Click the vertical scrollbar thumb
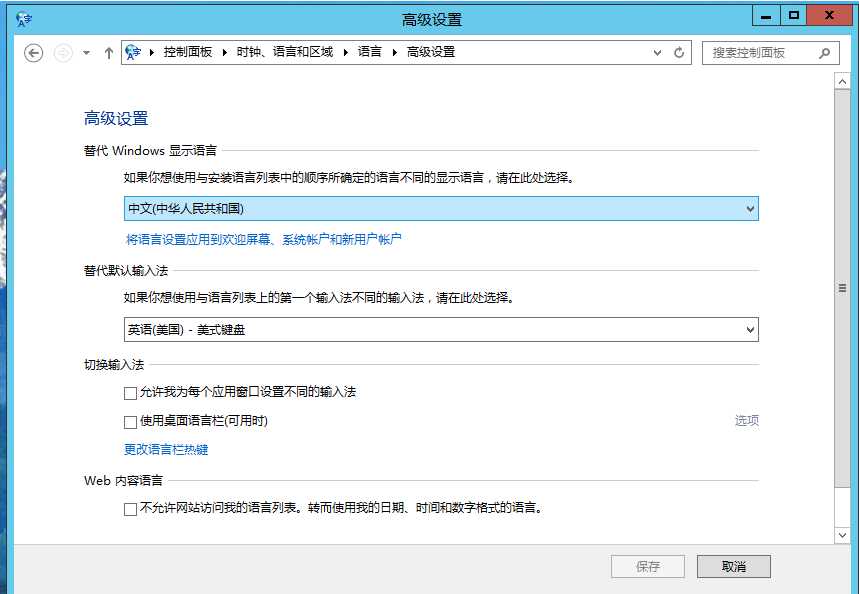The image size is (859, 594). pos(842,288)
